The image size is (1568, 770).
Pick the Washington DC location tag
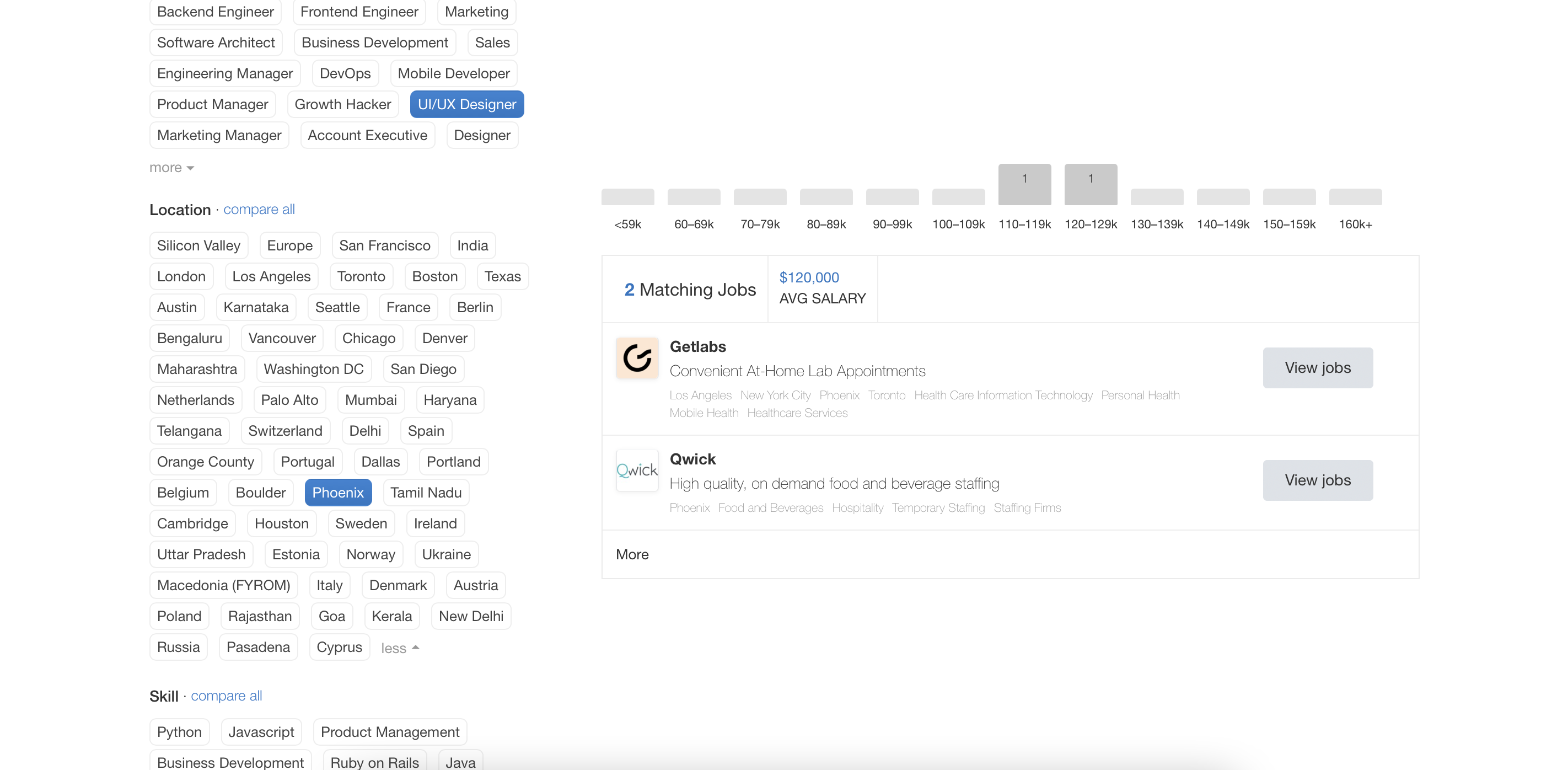tap(313, 369)
